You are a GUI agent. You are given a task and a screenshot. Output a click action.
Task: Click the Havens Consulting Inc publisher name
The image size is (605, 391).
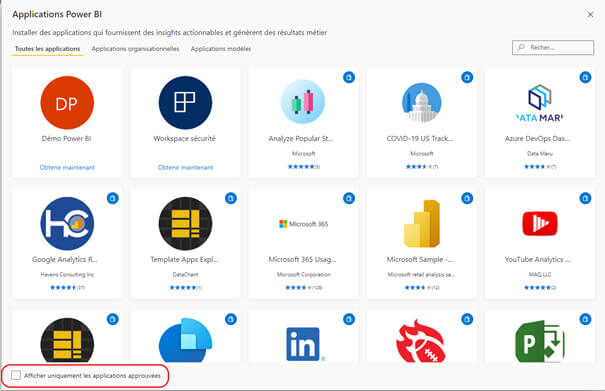pos(67,274)
